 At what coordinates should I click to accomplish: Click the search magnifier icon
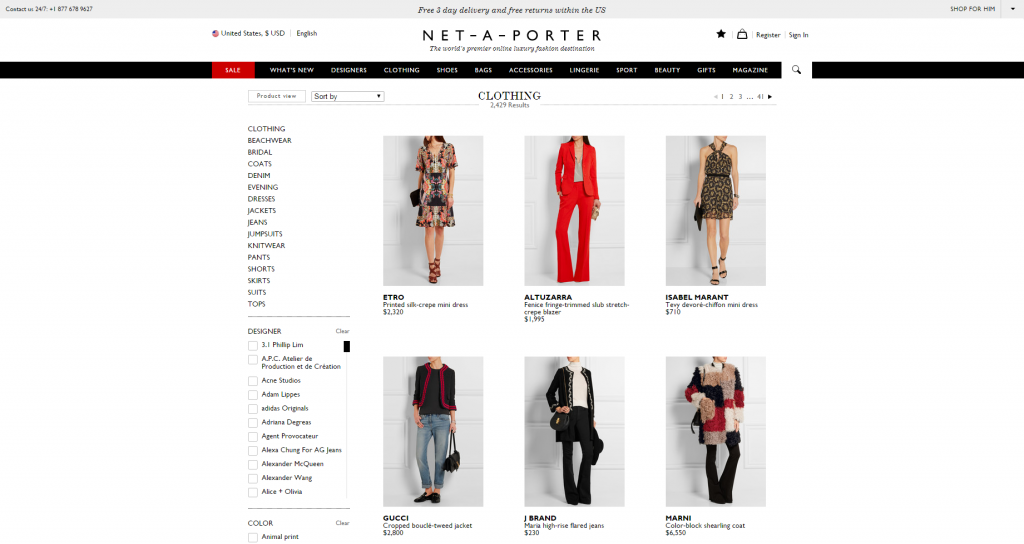pyautogui.click(x=796, y=70)
